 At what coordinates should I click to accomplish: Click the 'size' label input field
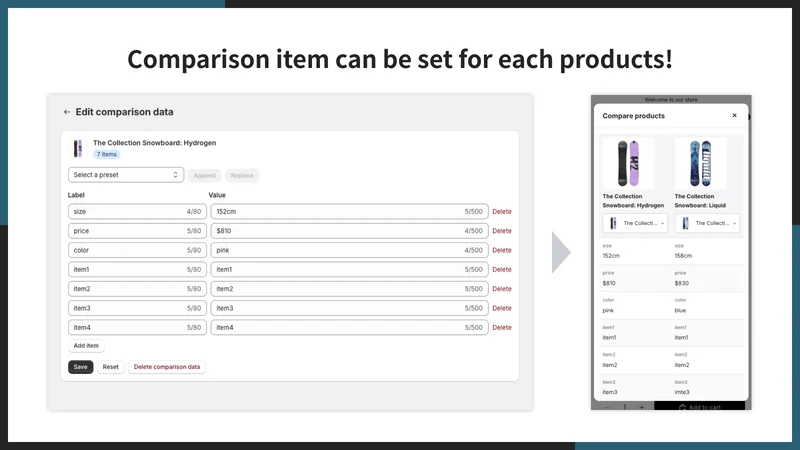pos(137,211)
